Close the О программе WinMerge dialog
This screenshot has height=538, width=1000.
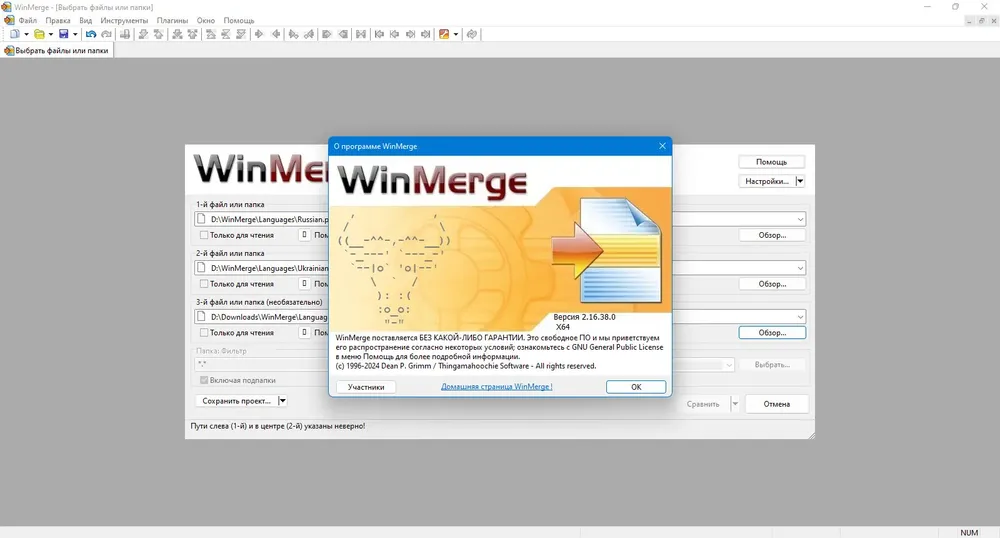coord(662,146)
